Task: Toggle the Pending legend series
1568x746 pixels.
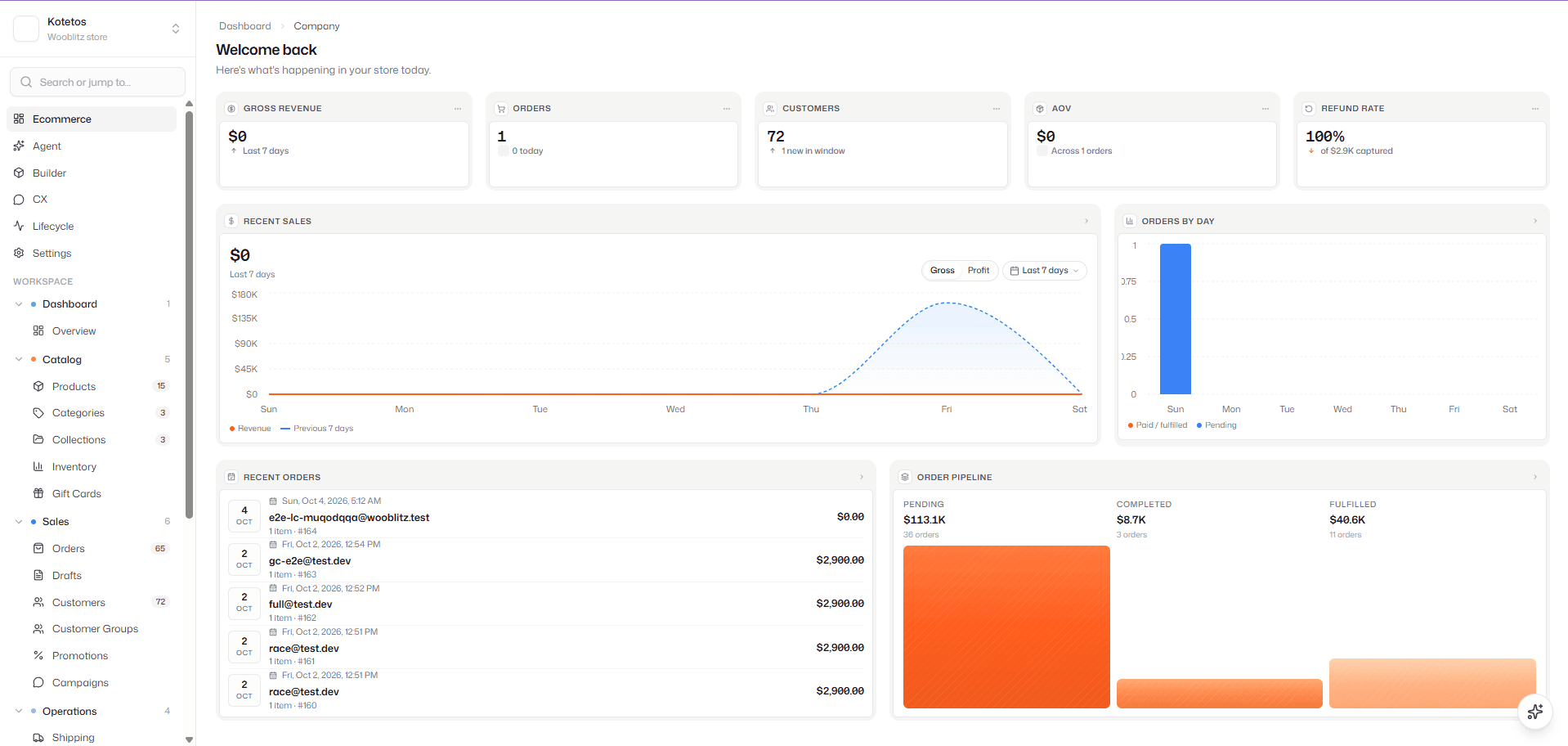Action: [x=1216, y=425]
